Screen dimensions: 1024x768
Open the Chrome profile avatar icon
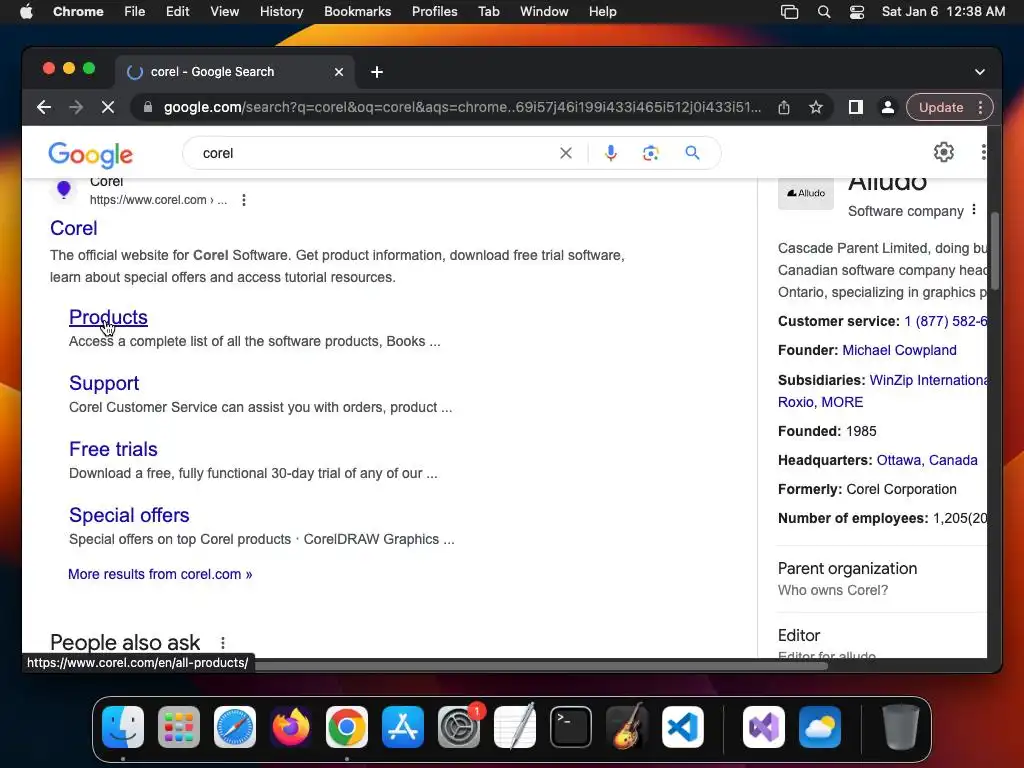pyautogui.click(x=888, y=107)
